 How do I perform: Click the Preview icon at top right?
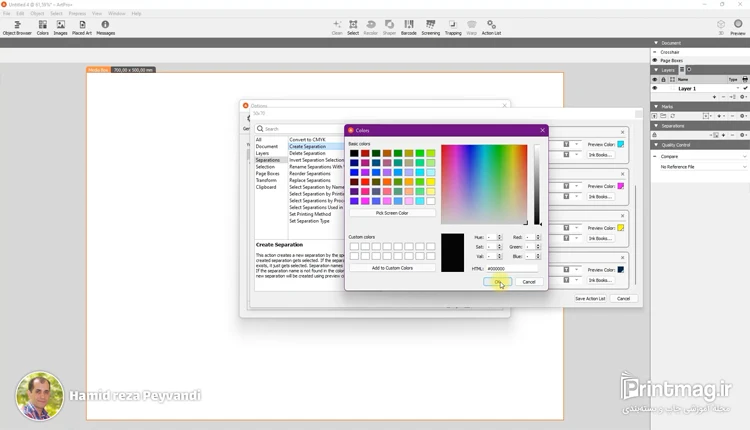click(x=738, y=27)
